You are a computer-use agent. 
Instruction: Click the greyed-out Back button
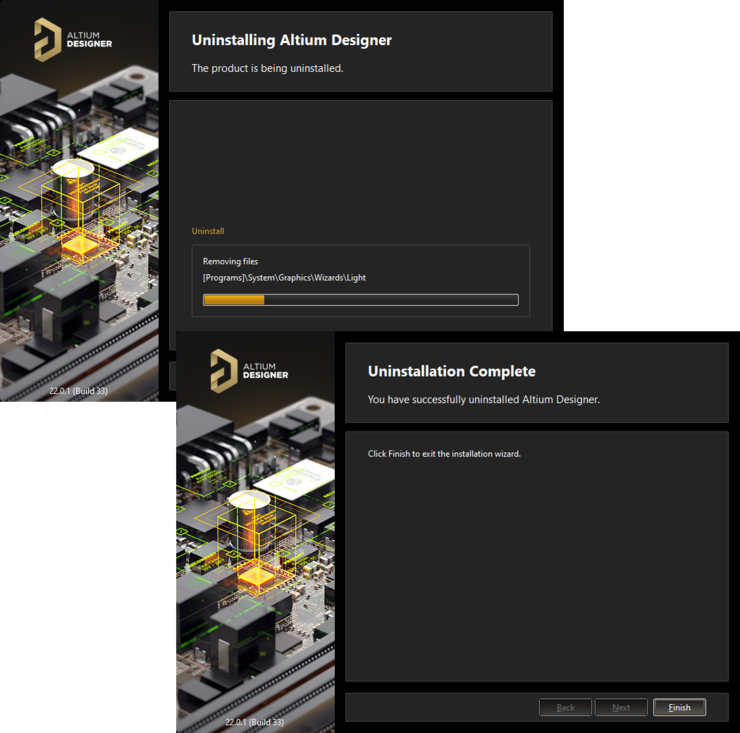(x=565, y=707)
